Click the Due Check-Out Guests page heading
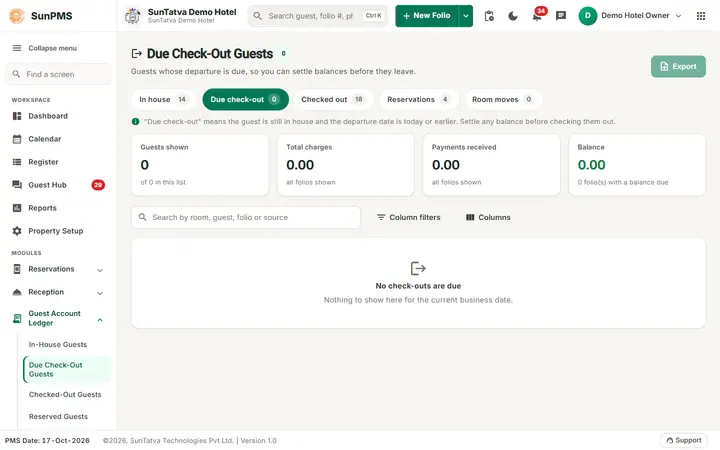Image resolution: width=720 pixels, height=450 pixels. (210, 54)
